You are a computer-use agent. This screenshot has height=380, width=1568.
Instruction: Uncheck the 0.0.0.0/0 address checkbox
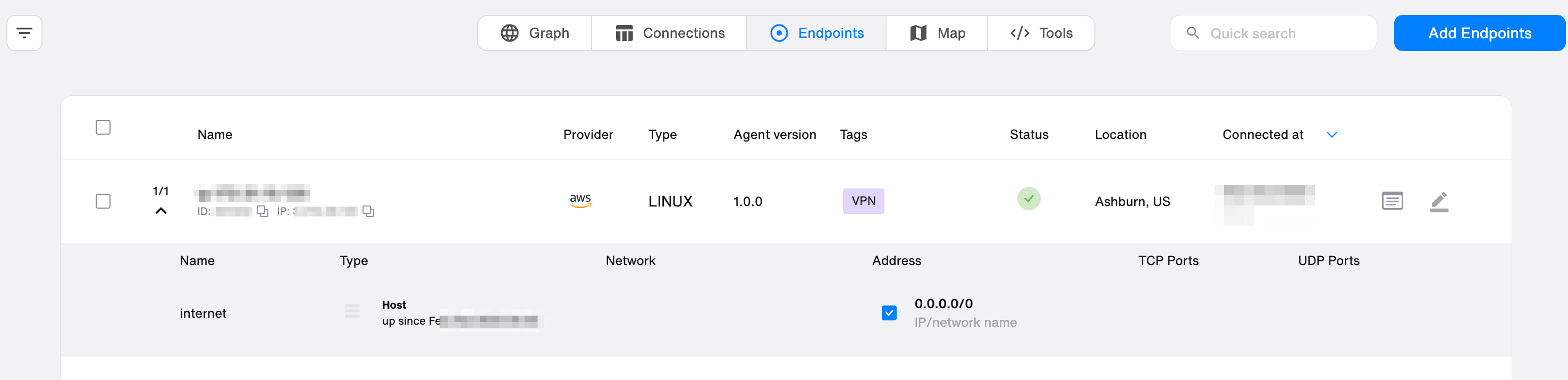(889, 313)
